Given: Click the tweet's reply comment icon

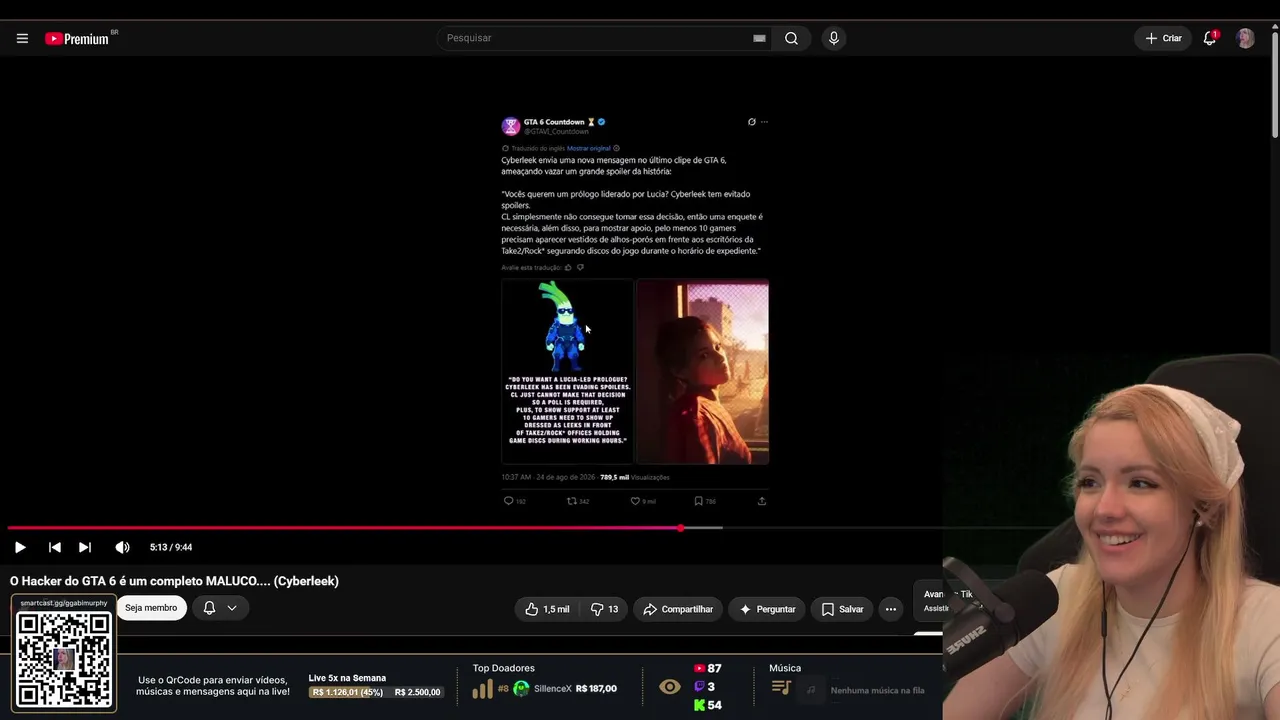Looking at the screenshot, I should pyautogui.click(x=508, y=501).
